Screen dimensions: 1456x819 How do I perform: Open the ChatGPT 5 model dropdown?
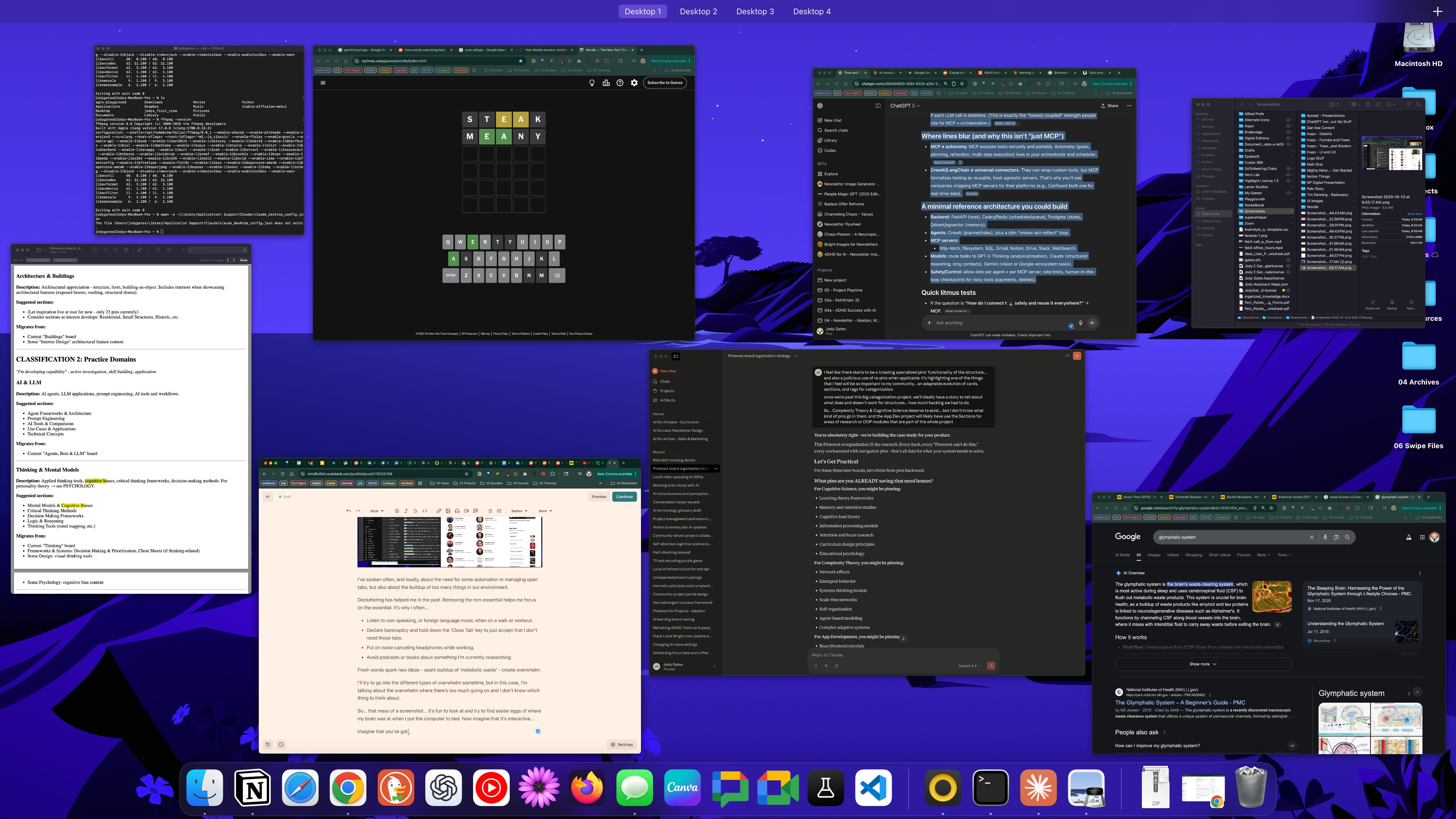pos(904,106)
